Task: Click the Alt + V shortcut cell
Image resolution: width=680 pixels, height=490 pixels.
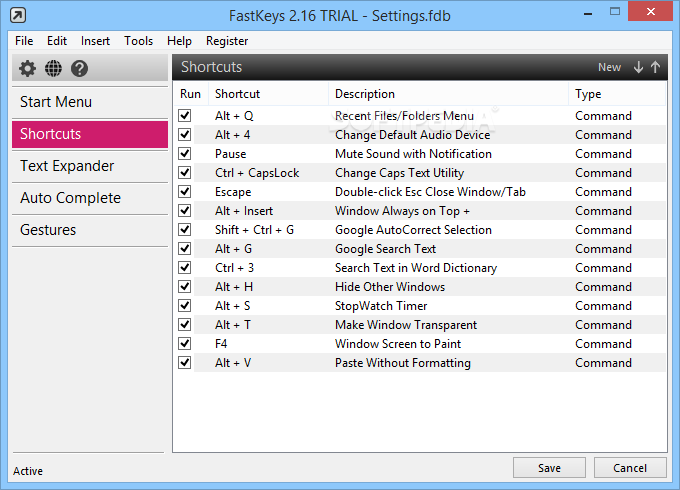Action: pyautogui.click(x=233, y=363)
